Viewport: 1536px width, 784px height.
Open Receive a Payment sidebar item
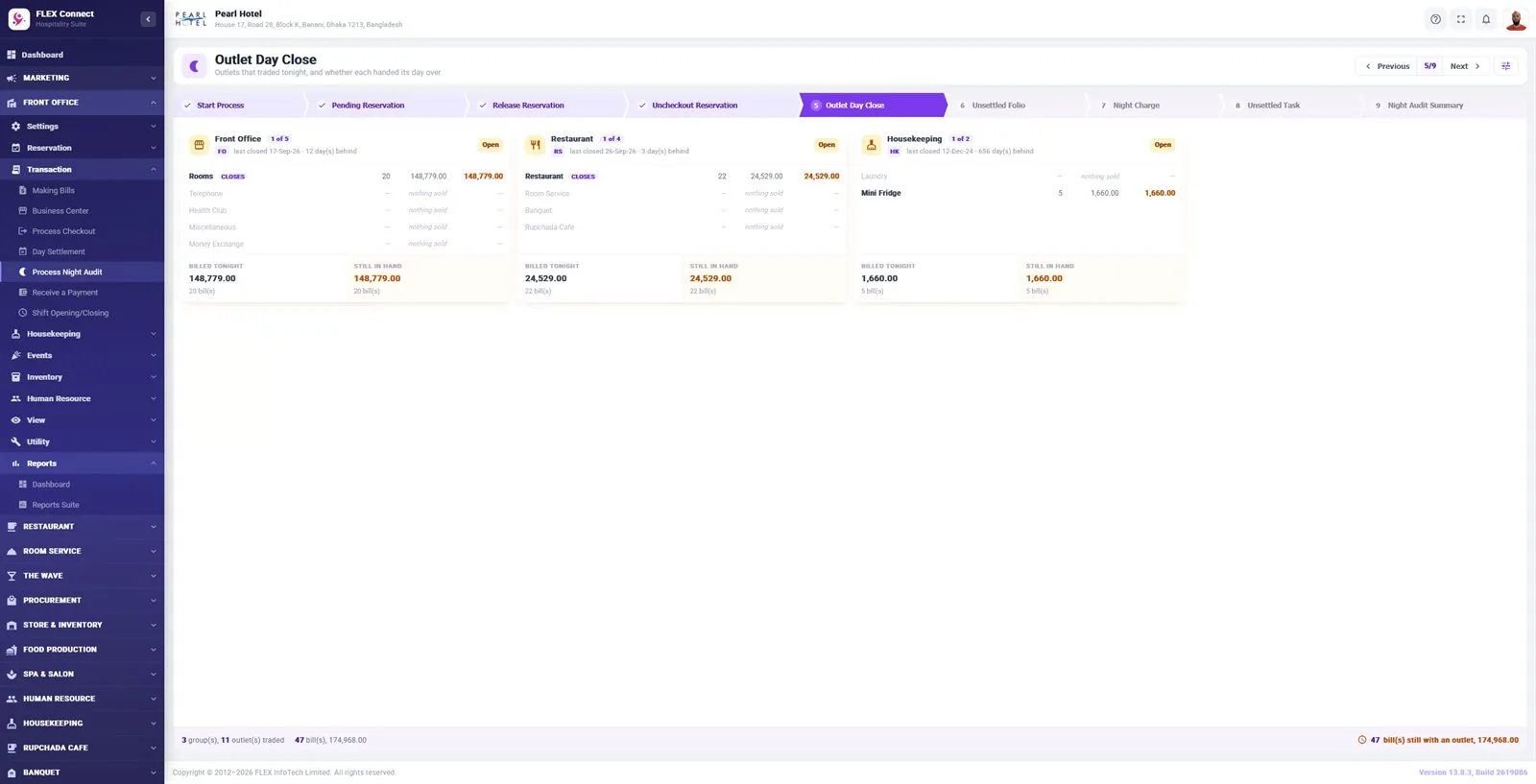[82, 293]
